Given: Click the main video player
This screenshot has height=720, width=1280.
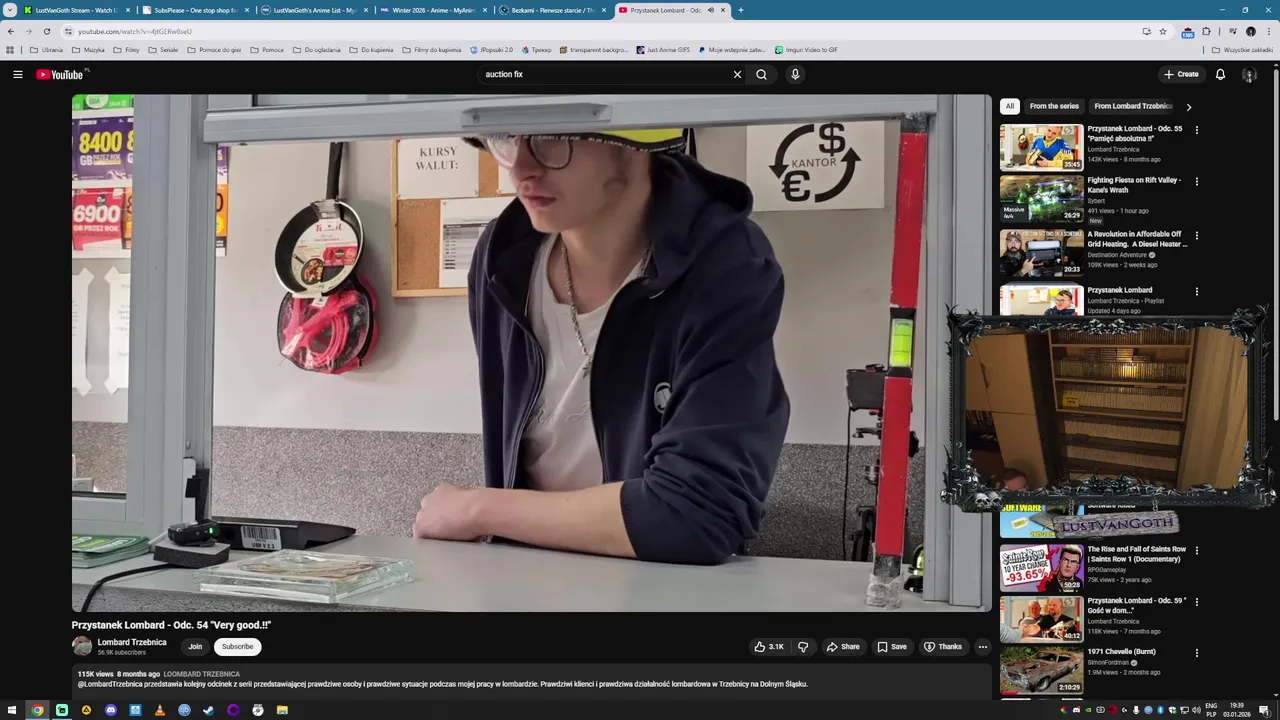Looking at the screenshot, I should click(x=531, y=353).
